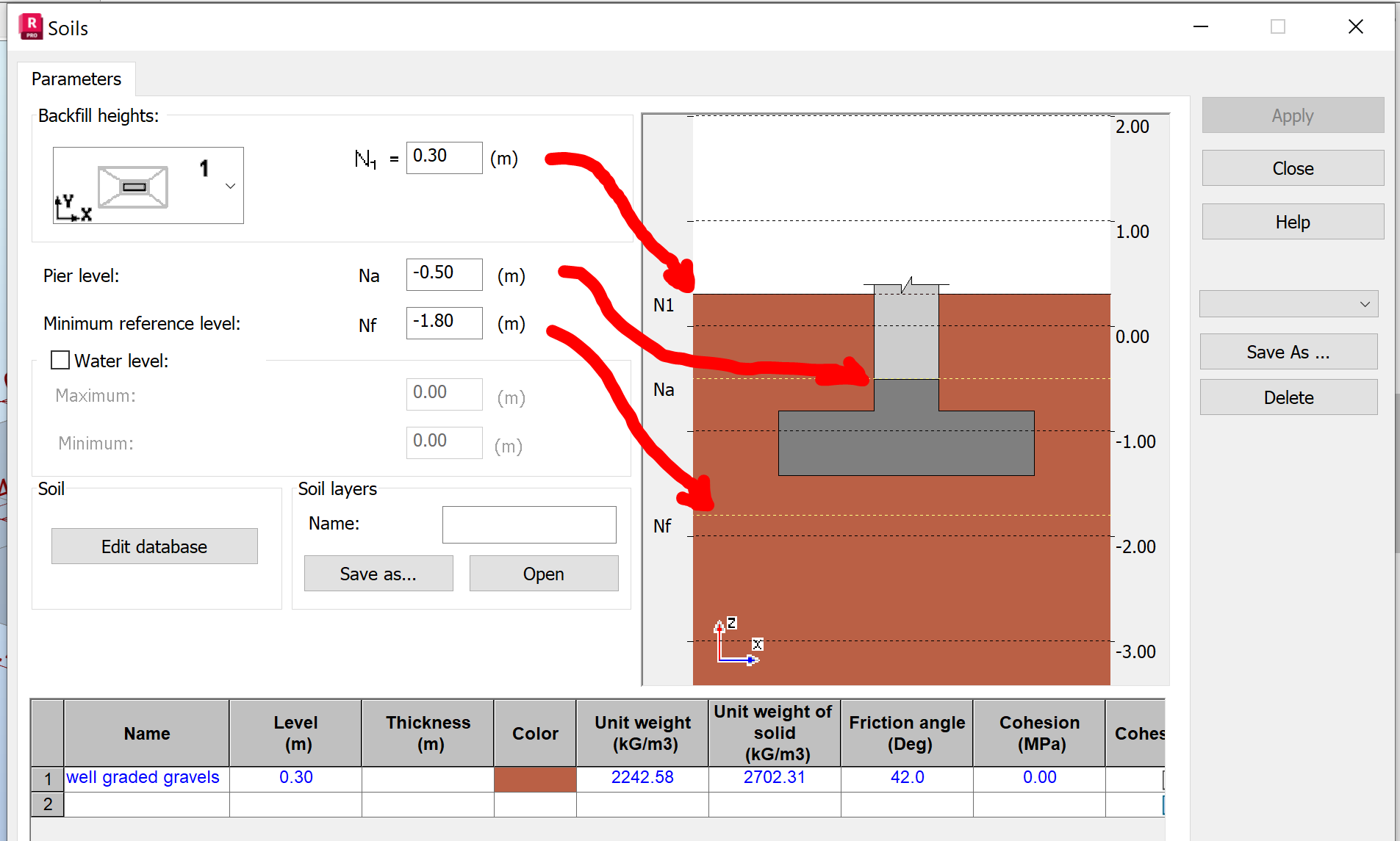
Task: Click the coordinate axes symbol in the preview
Action: [735, 643]
